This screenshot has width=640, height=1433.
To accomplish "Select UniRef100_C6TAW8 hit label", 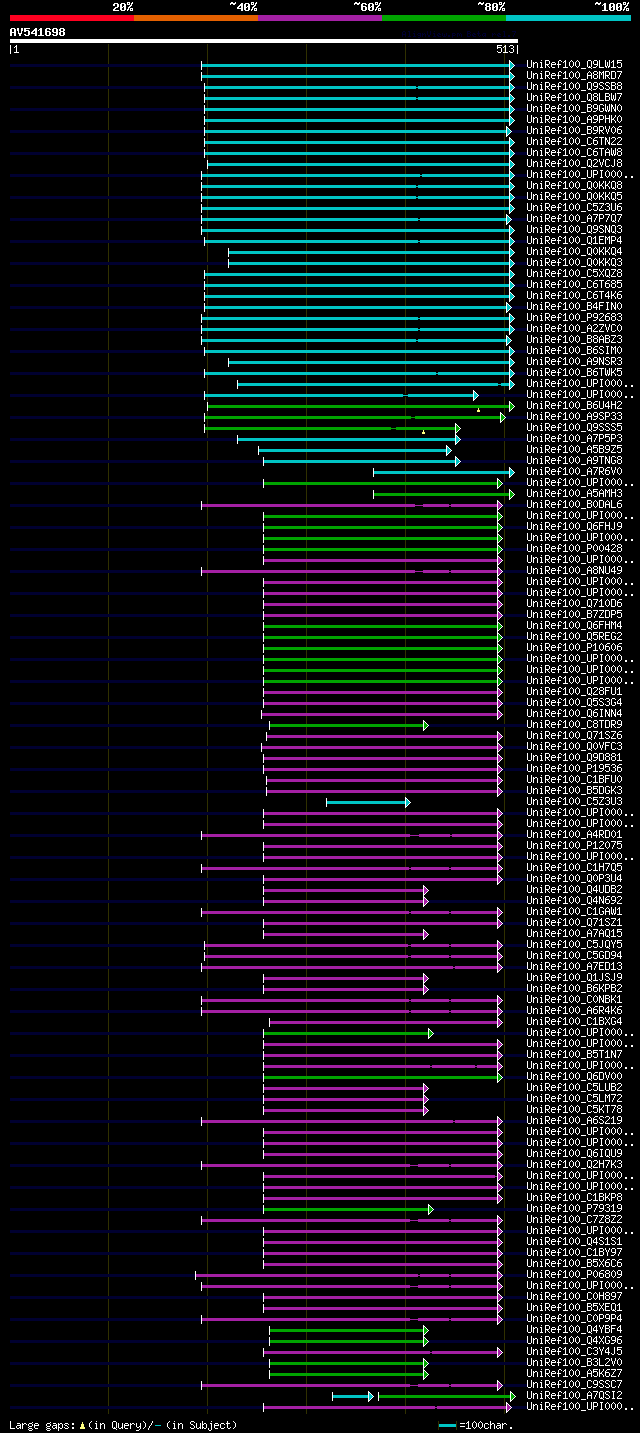I will [x=574, y=152].
